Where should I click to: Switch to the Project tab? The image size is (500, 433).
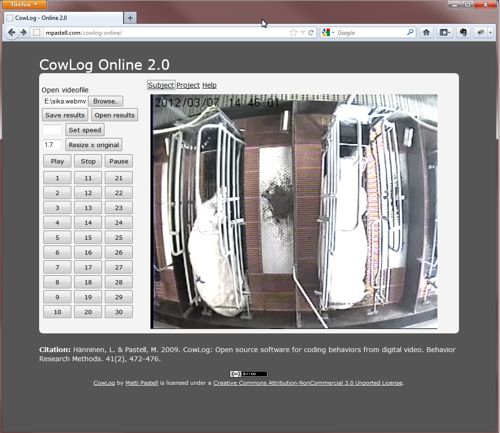point(188,85)
